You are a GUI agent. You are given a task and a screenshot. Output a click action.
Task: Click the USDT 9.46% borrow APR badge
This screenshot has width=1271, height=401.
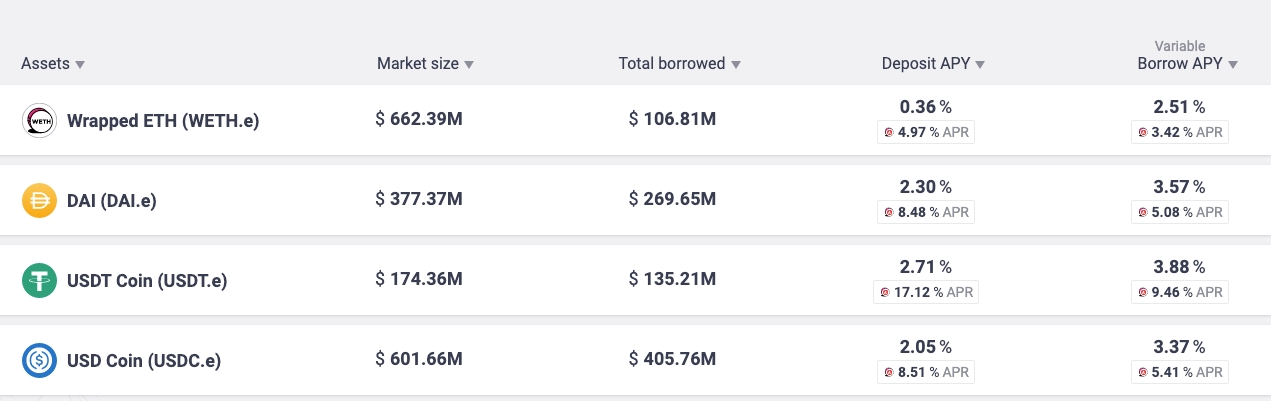pos(1181,292)
